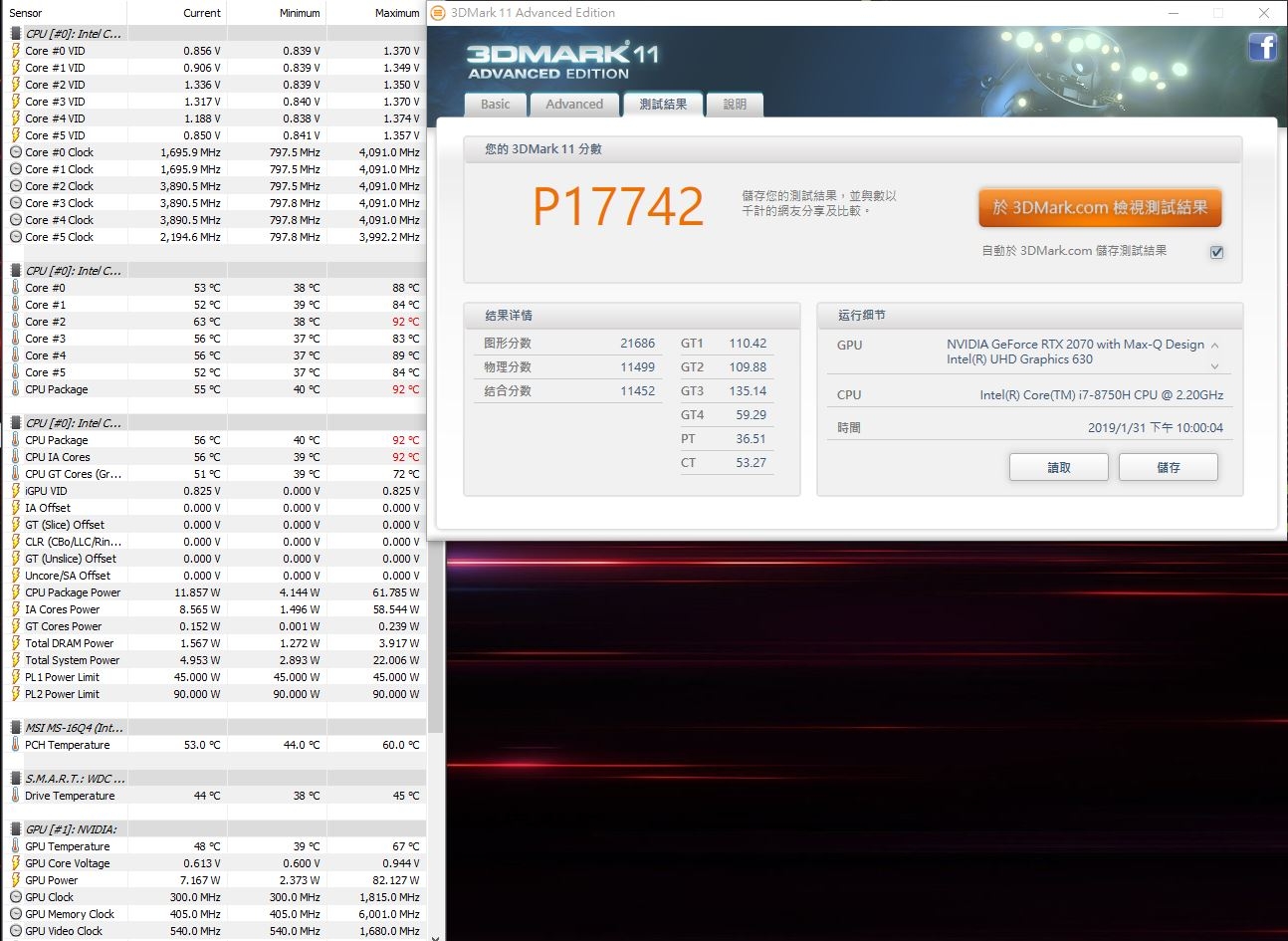Click the 讀取 load button
Viewport: 1288px width, 941px height.
[1059, 467]
